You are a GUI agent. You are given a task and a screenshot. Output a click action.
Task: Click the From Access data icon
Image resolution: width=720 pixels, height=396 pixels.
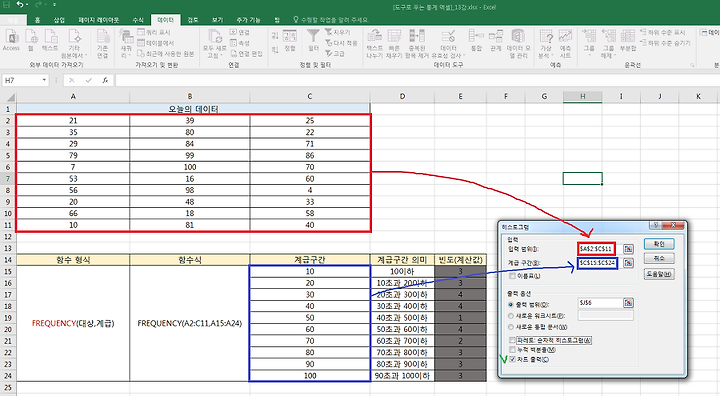tap(11, 40)
